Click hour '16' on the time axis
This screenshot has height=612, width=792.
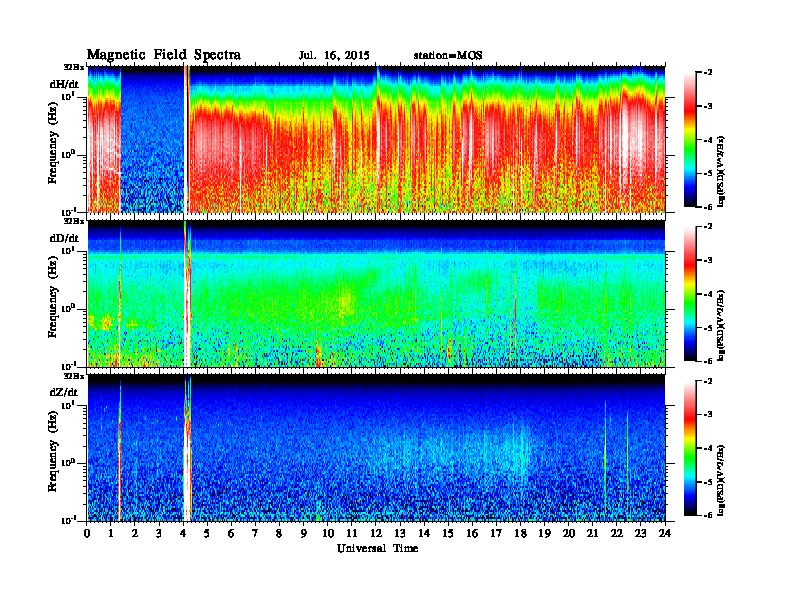click(x=473, y=534)
